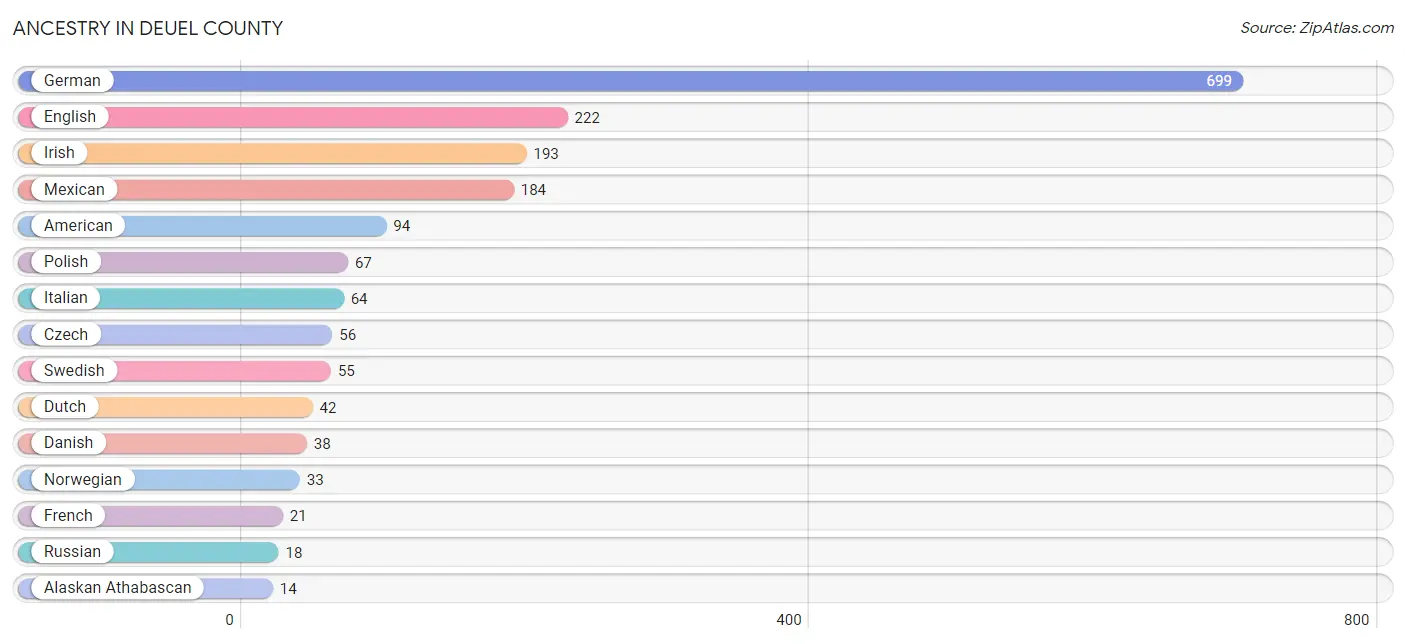Select the 'Polish' label pill
Viewport: 1406px width, 644px height.
point(66,262)
